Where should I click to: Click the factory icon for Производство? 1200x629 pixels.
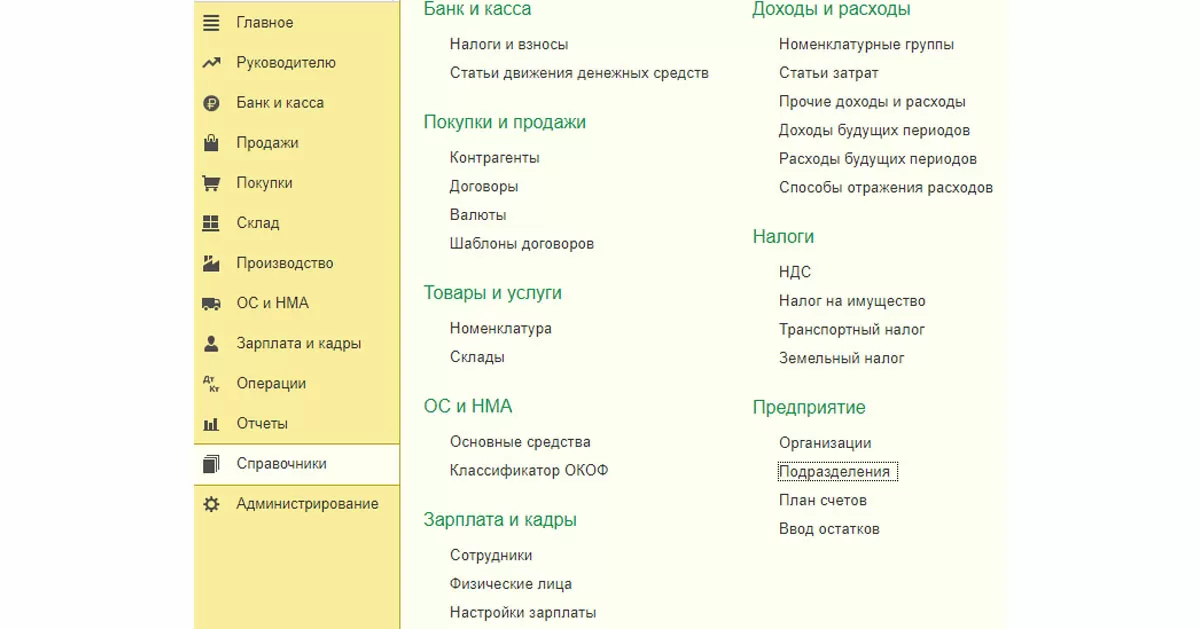[211, 263]
